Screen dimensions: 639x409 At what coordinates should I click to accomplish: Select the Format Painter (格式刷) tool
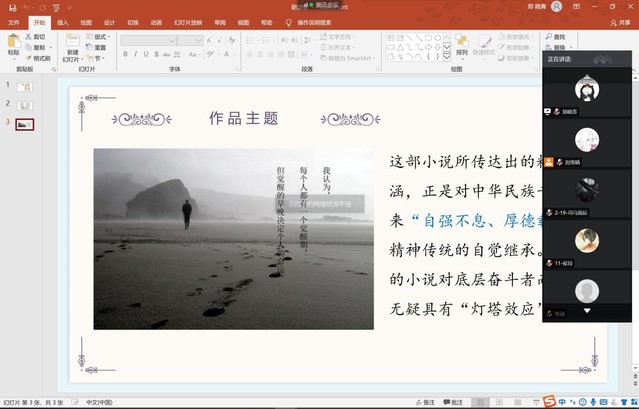click(39, 58)
